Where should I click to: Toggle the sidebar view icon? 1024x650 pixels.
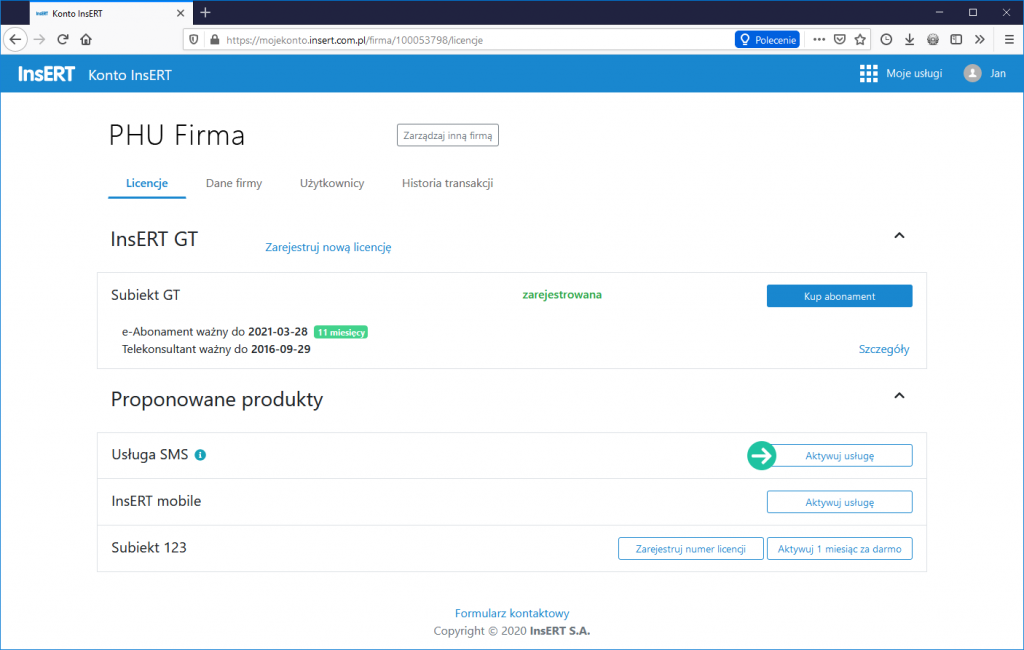[x=956, y=39]
